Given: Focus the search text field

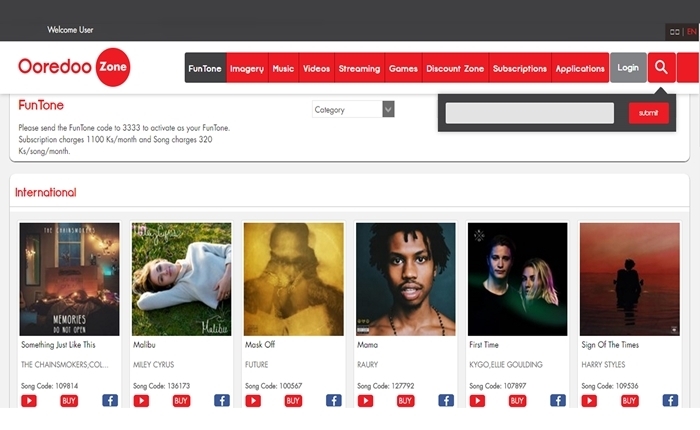Looking at the screenshot, I should tap(530, 113).
